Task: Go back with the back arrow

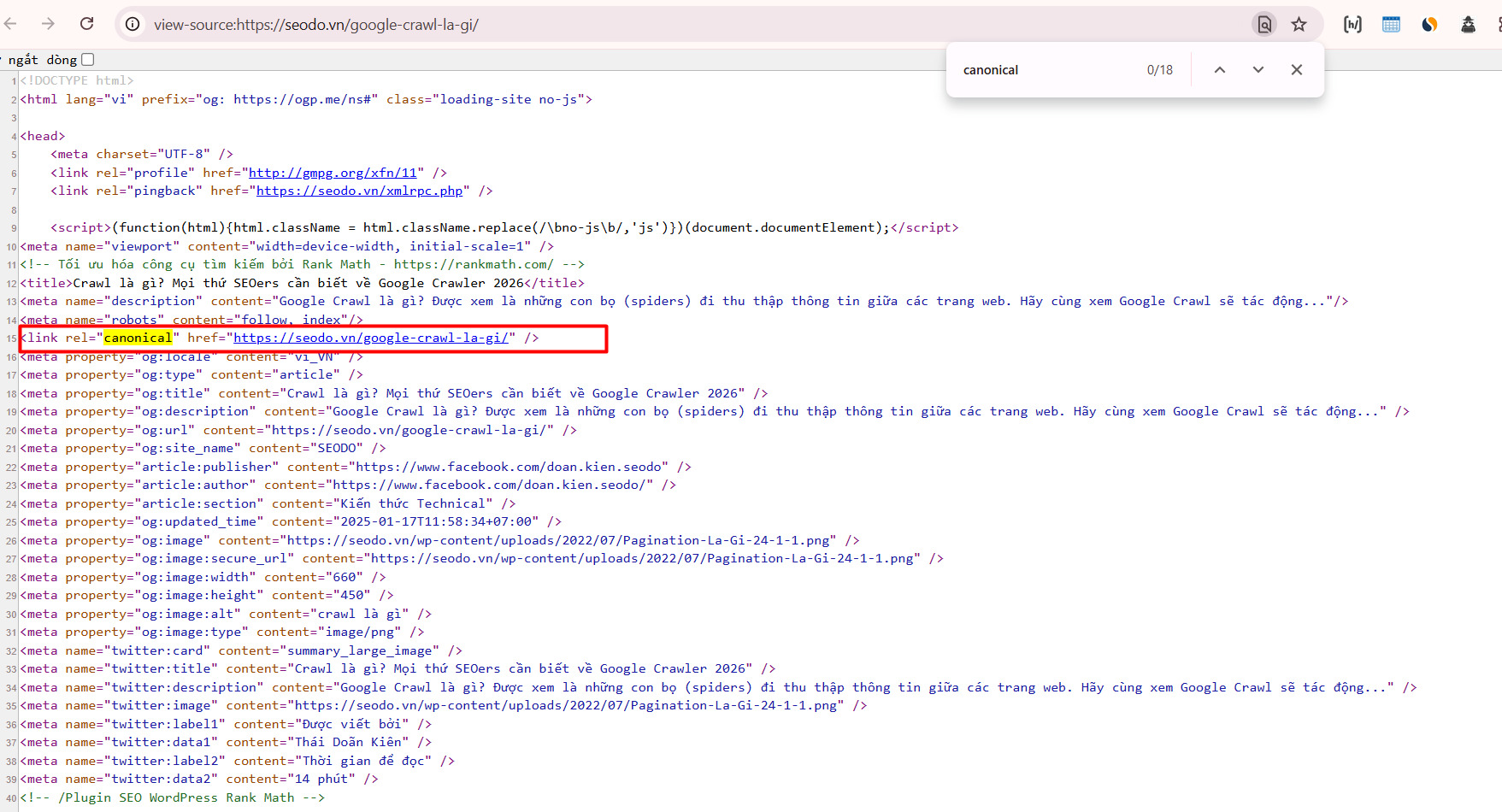Action: [x=10, y=24]
